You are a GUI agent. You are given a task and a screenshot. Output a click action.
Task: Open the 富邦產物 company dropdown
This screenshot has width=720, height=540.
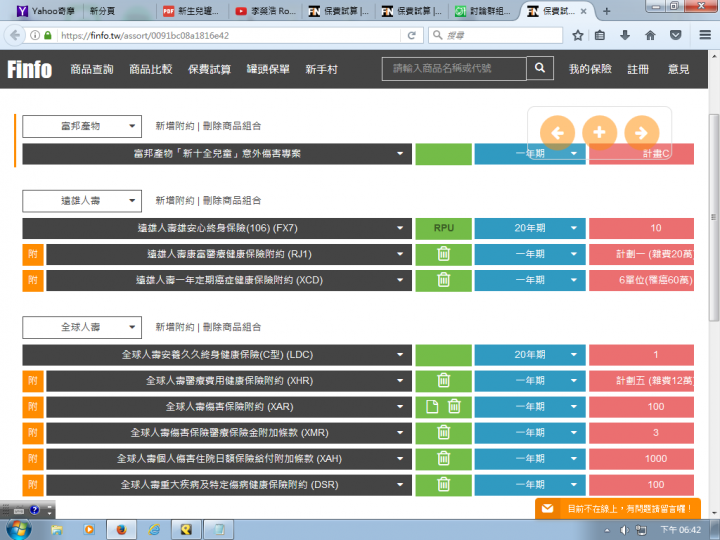[x=82, y=126]
